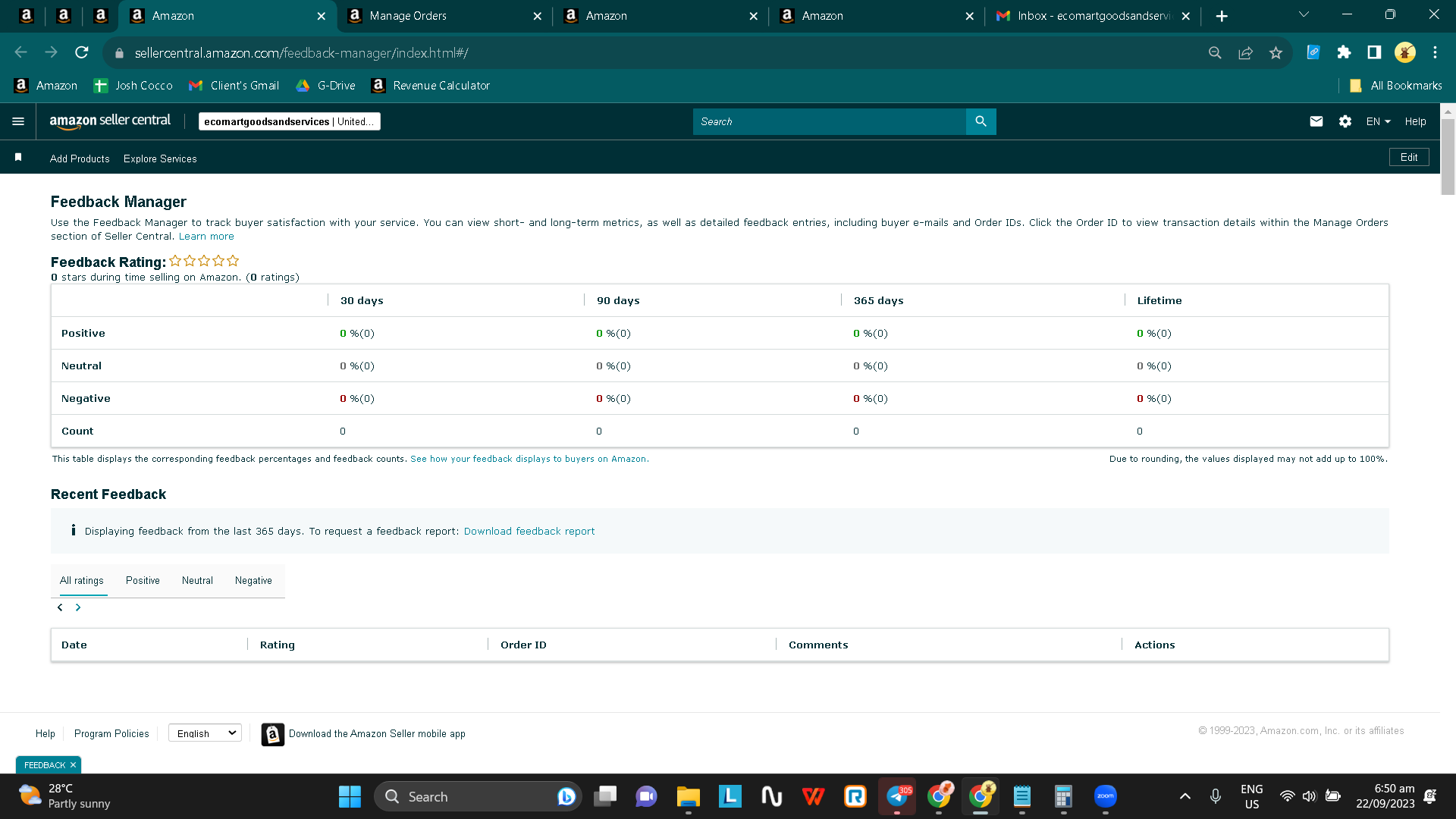Click the Add Products menu link

click(x=80, y=158)
